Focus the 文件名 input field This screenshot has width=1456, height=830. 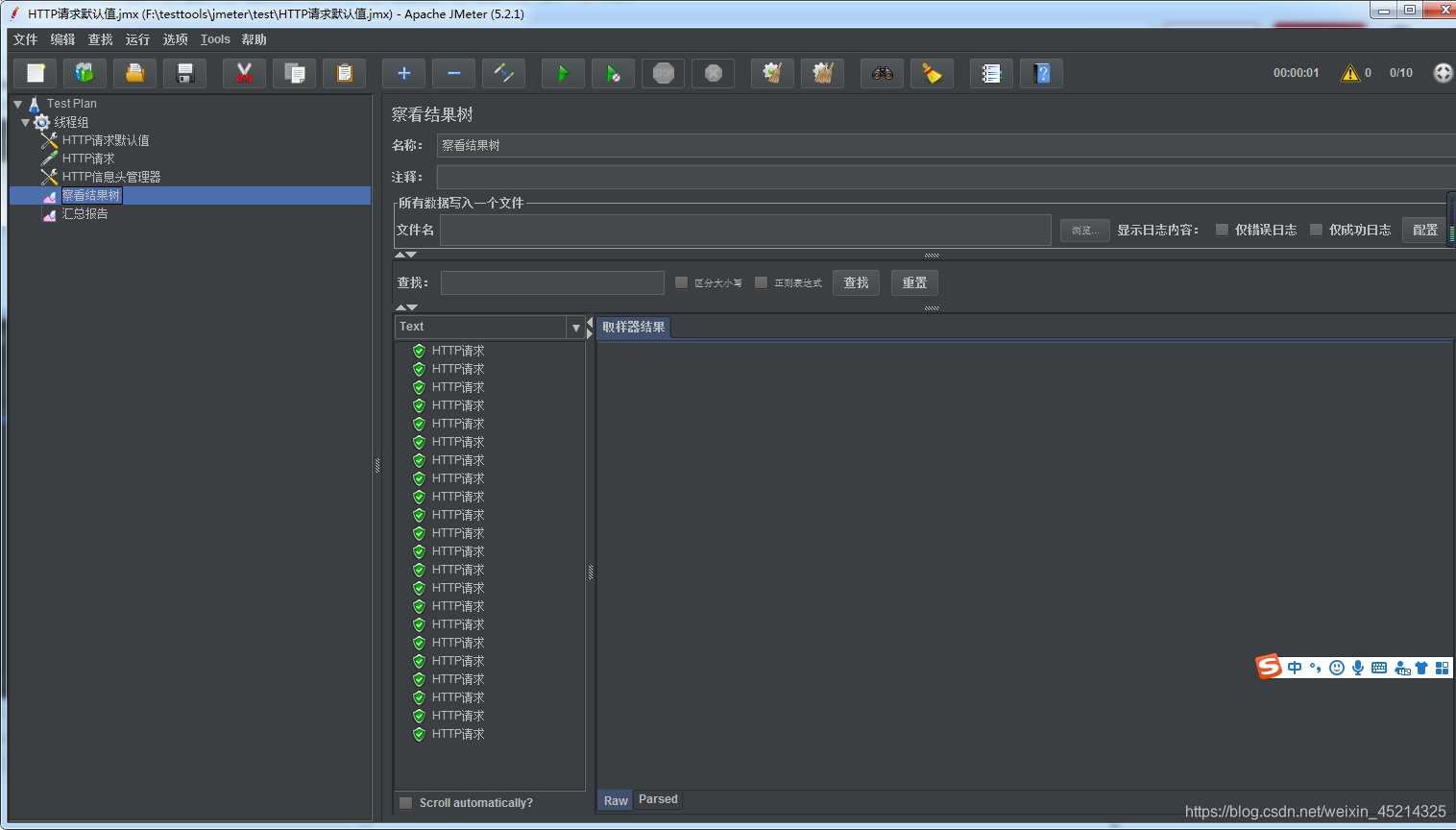pyautogui.click(x=745, y=230)
